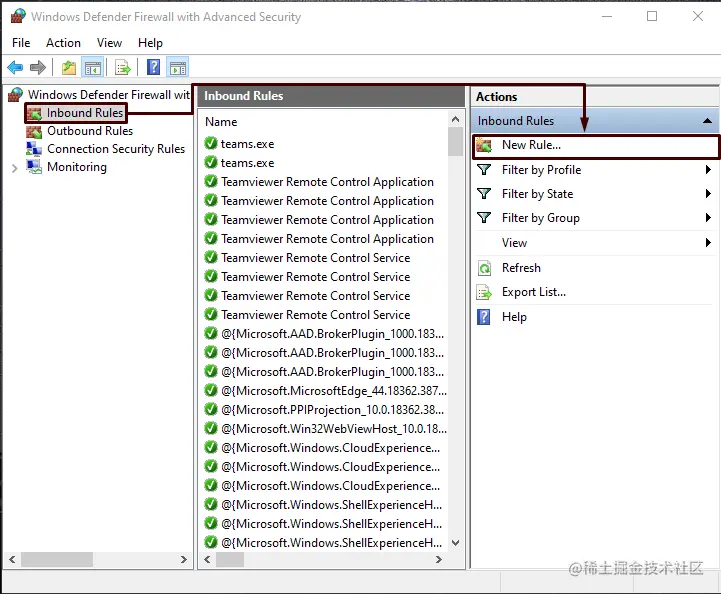Image resolution: width=721 pixels, height=594 pixels.
Task: Click the green check icon of first teams.exe
Action: pyautogui.click(x=211, y=143)
